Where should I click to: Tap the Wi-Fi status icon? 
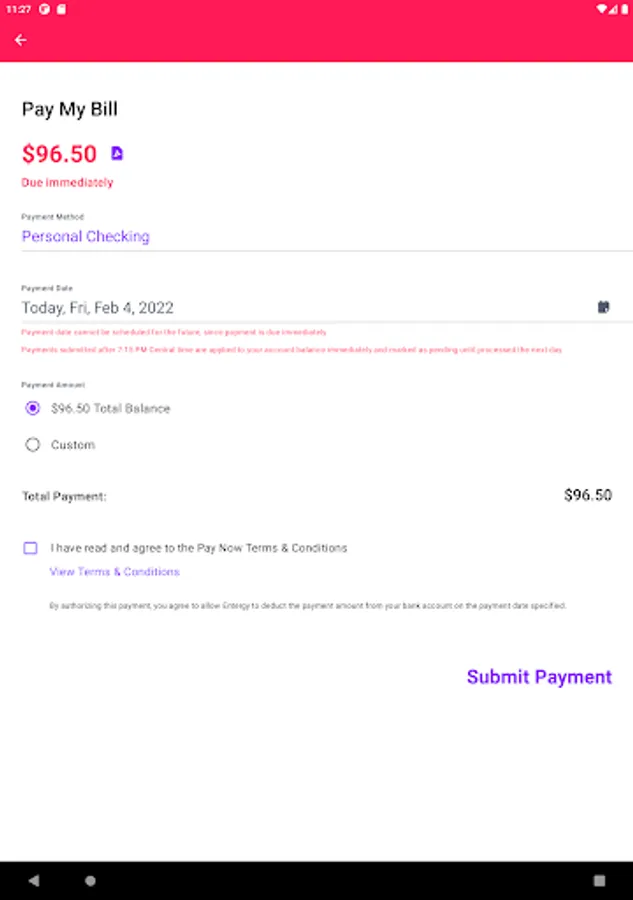coord(602,9)
